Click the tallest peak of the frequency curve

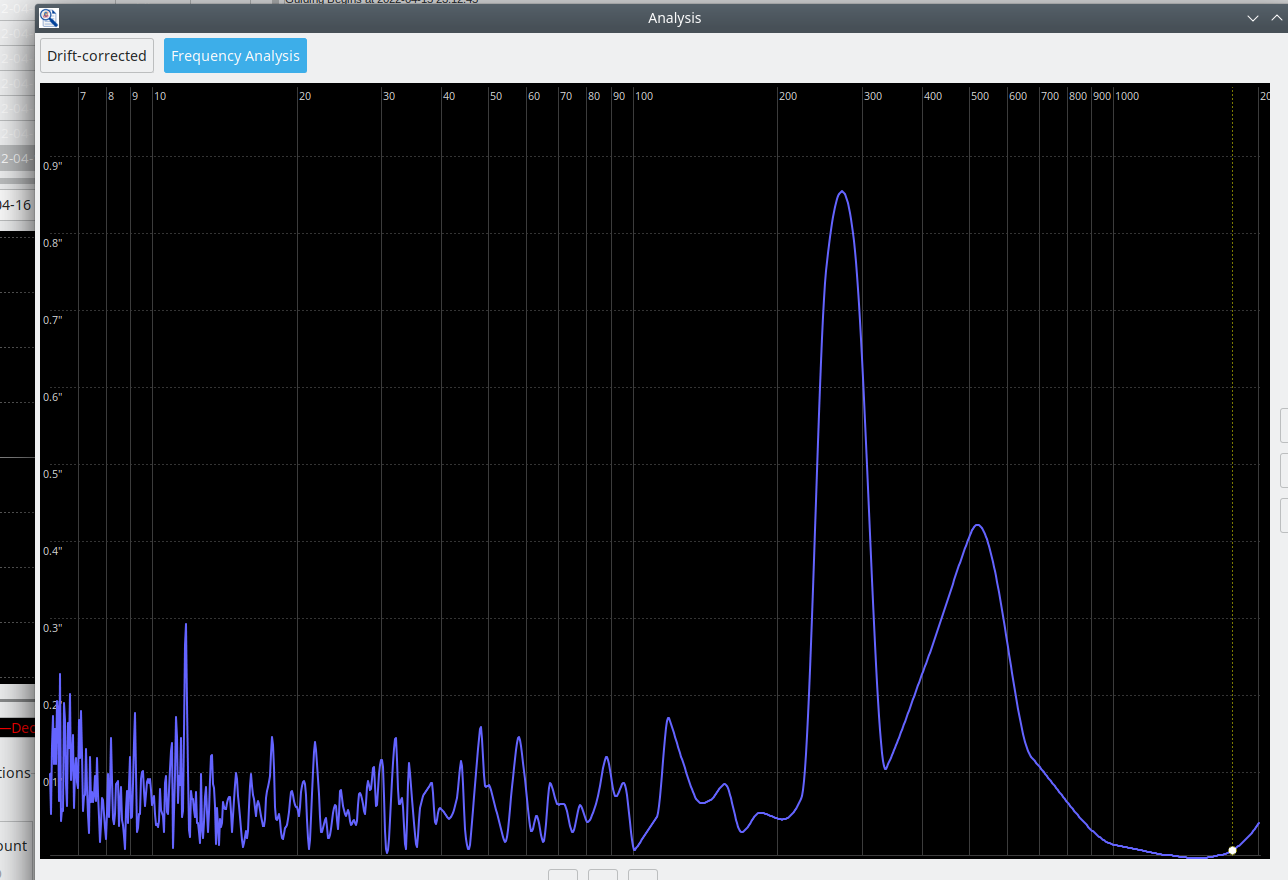842,192
